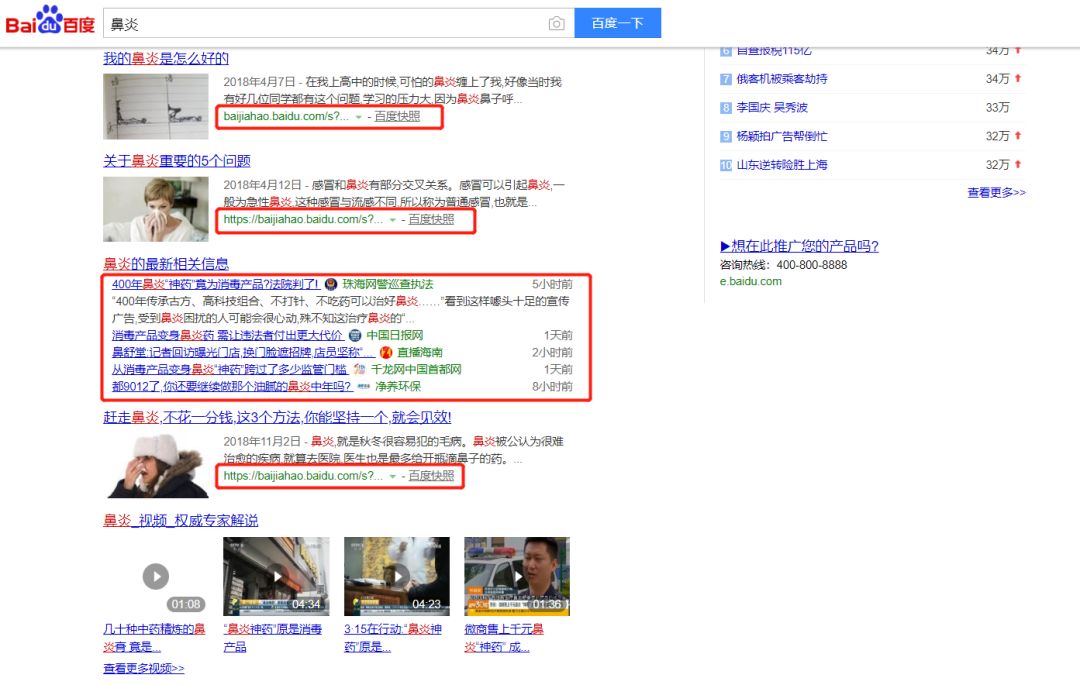Open news 消毒产品变身鼻炎药
The image size is (1080, 685).
pos(227,335)
